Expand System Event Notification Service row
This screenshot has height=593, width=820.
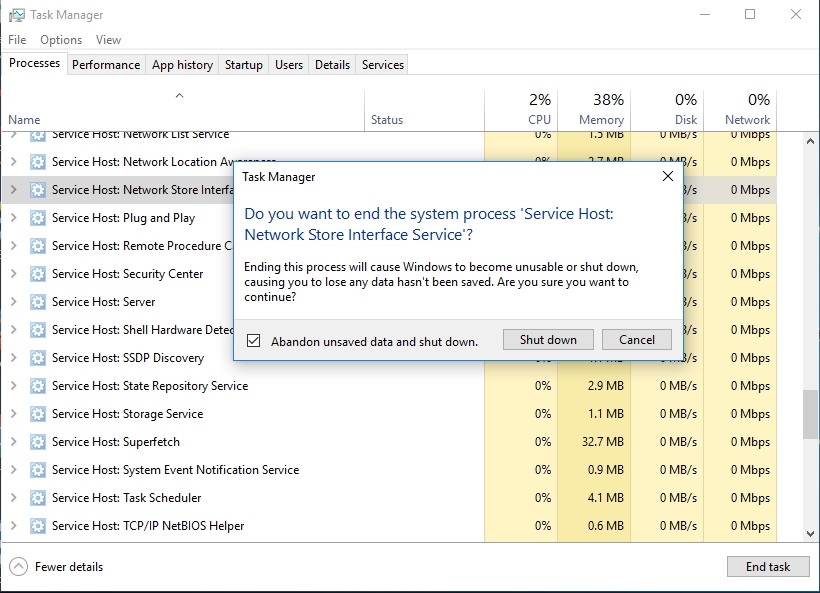click(13, 470)
